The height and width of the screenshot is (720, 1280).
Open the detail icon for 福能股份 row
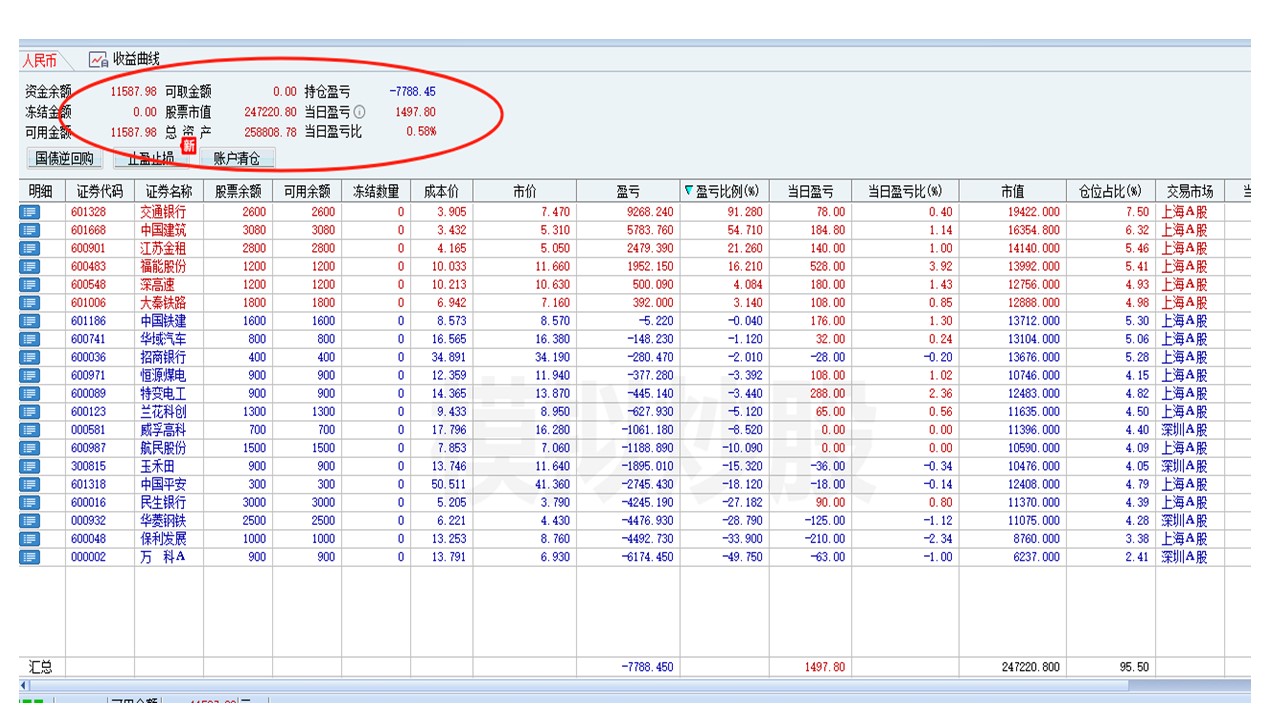tap(29, 266)
